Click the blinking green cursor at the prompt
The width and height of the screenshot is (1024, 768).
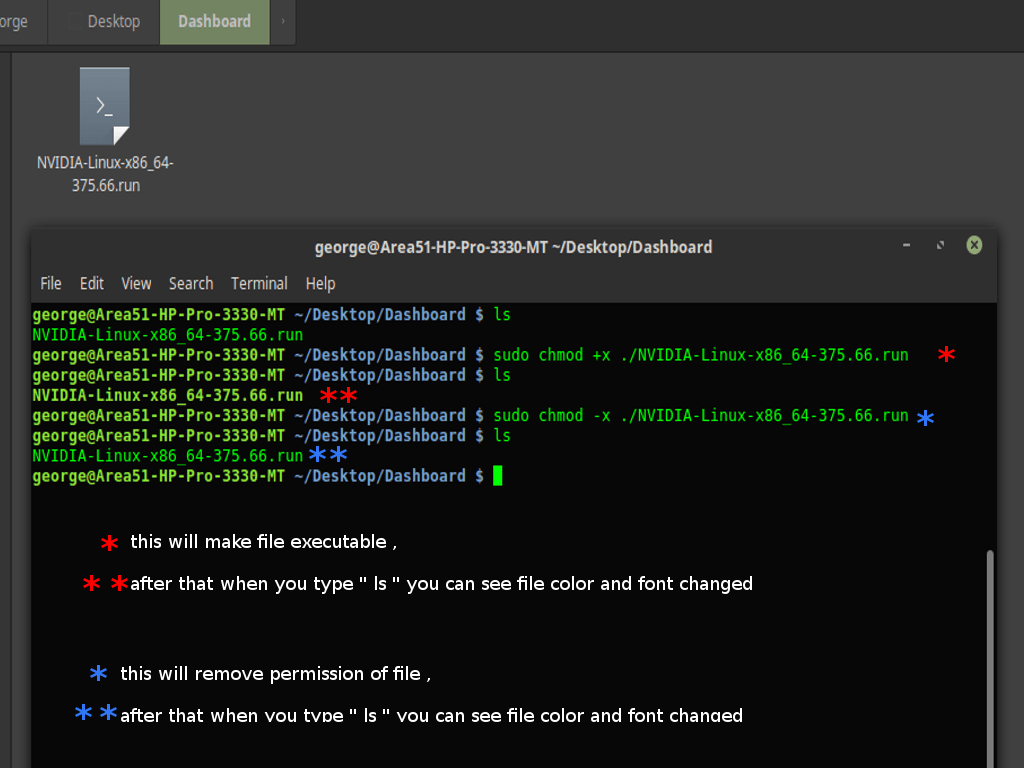tap(496, 477)
